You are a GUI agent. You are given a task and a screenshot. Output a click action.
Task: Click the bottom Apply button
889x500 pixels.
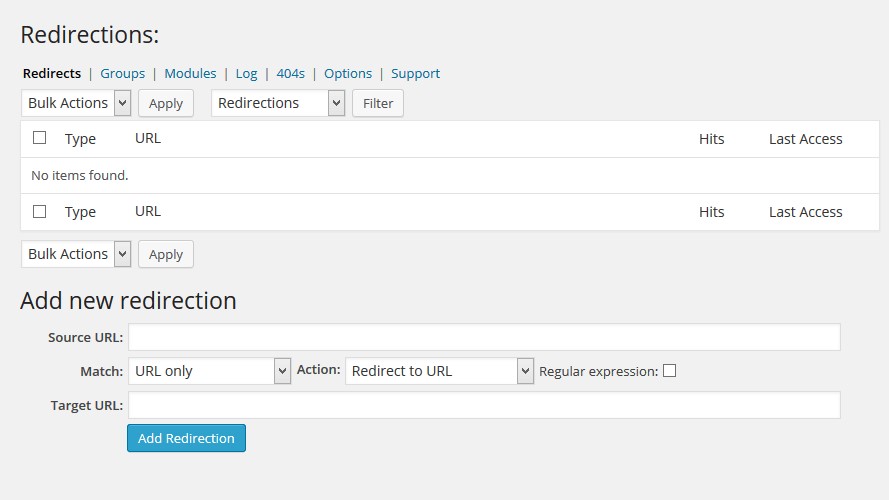166,254
